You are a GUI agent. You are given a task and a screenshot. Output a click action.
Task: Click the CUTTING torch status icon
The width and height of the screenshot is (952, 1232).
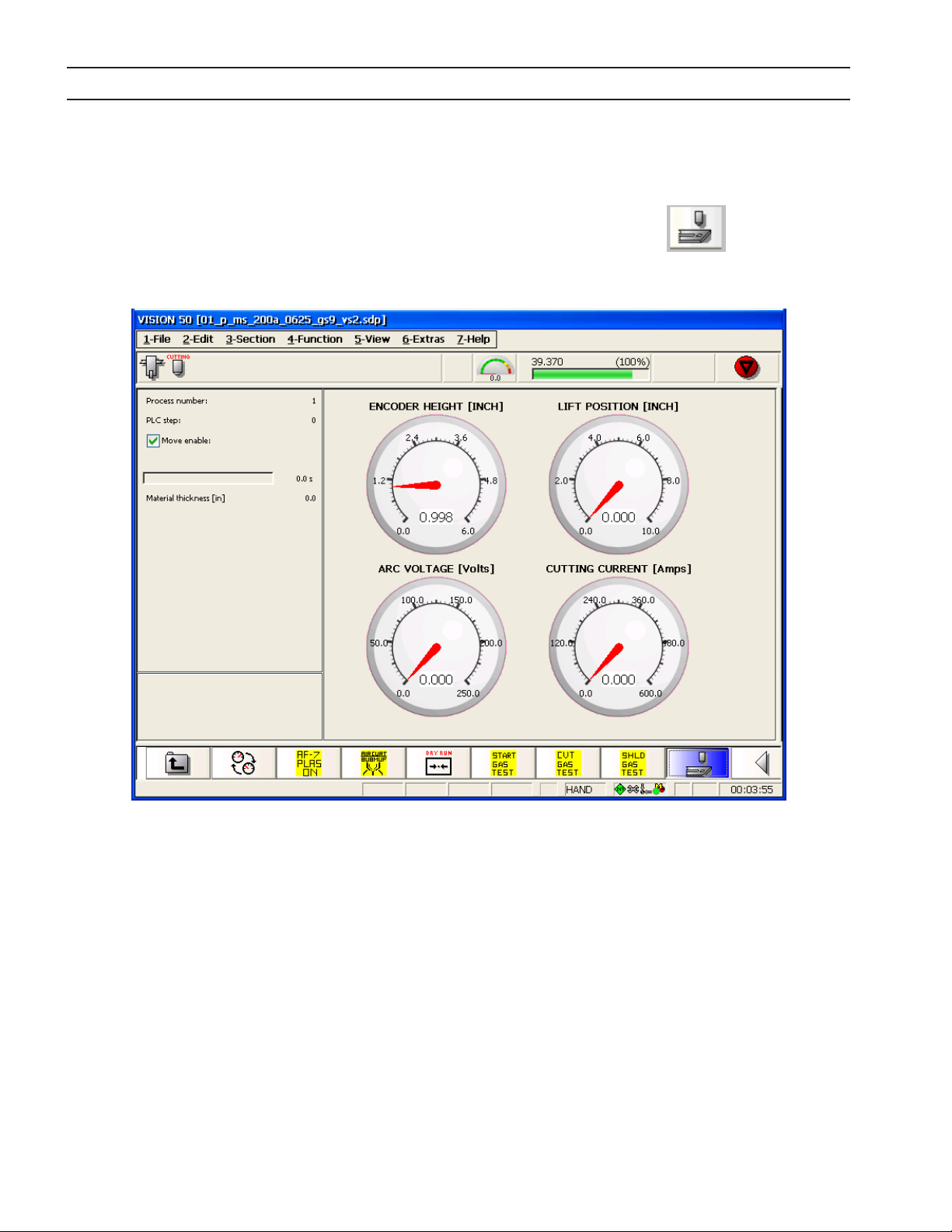point(178,366)
